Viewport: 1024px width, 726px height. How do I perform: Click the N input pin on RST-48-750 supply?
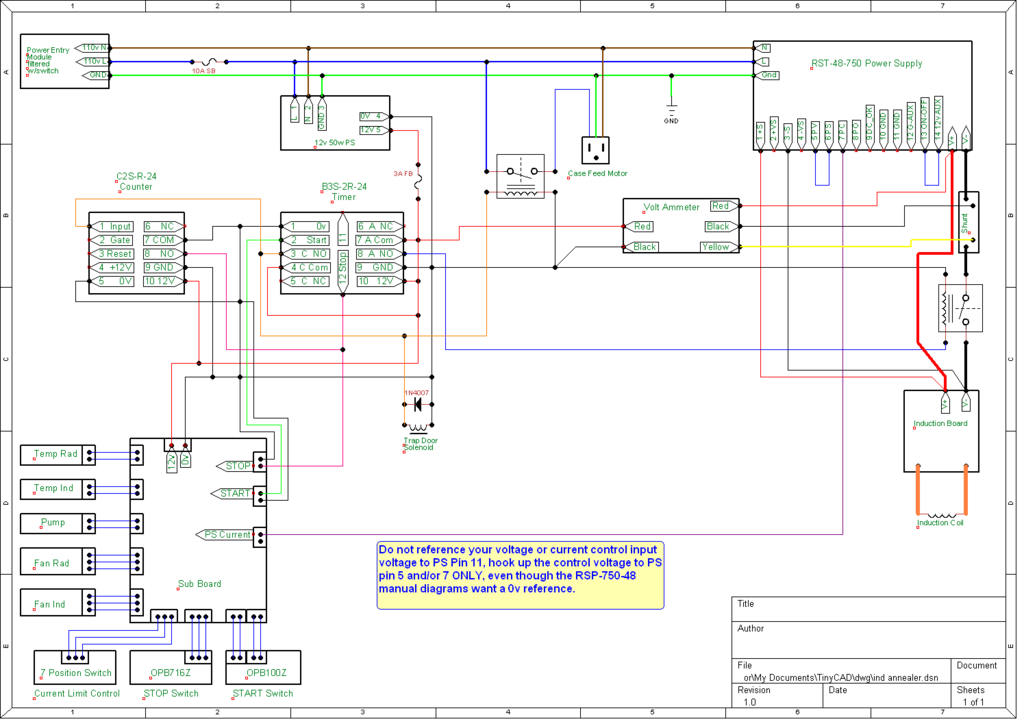pos(762,48)
